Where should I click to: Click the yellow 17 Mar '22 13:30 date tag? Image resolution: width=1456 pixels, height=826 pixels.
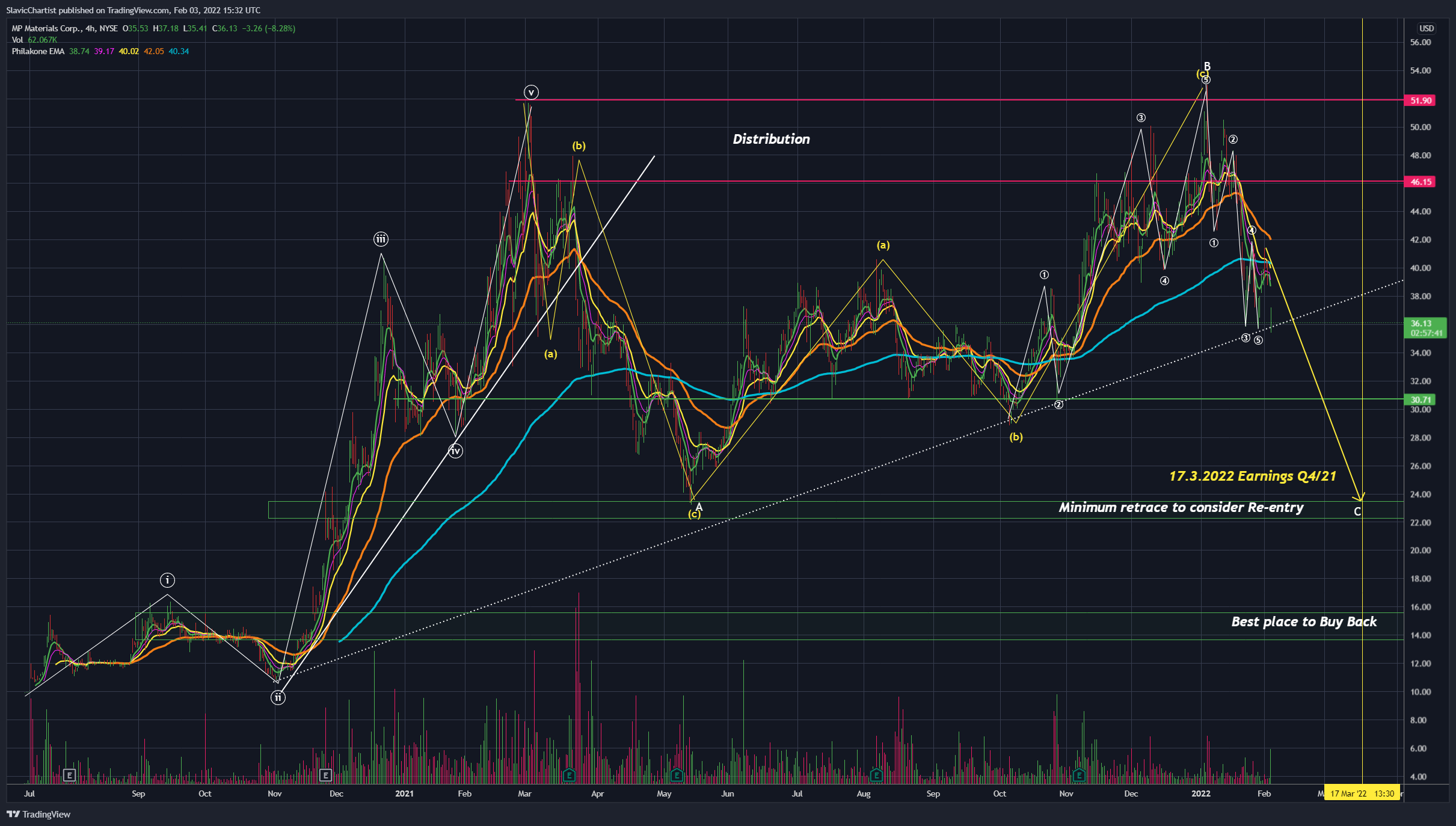(x=1362, y=794)
